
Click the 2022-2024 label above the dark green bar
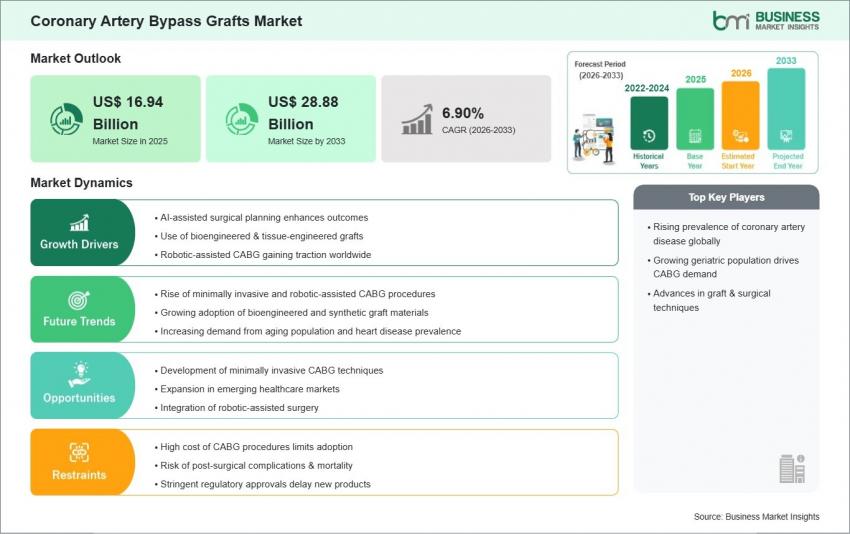click(647, 88)
